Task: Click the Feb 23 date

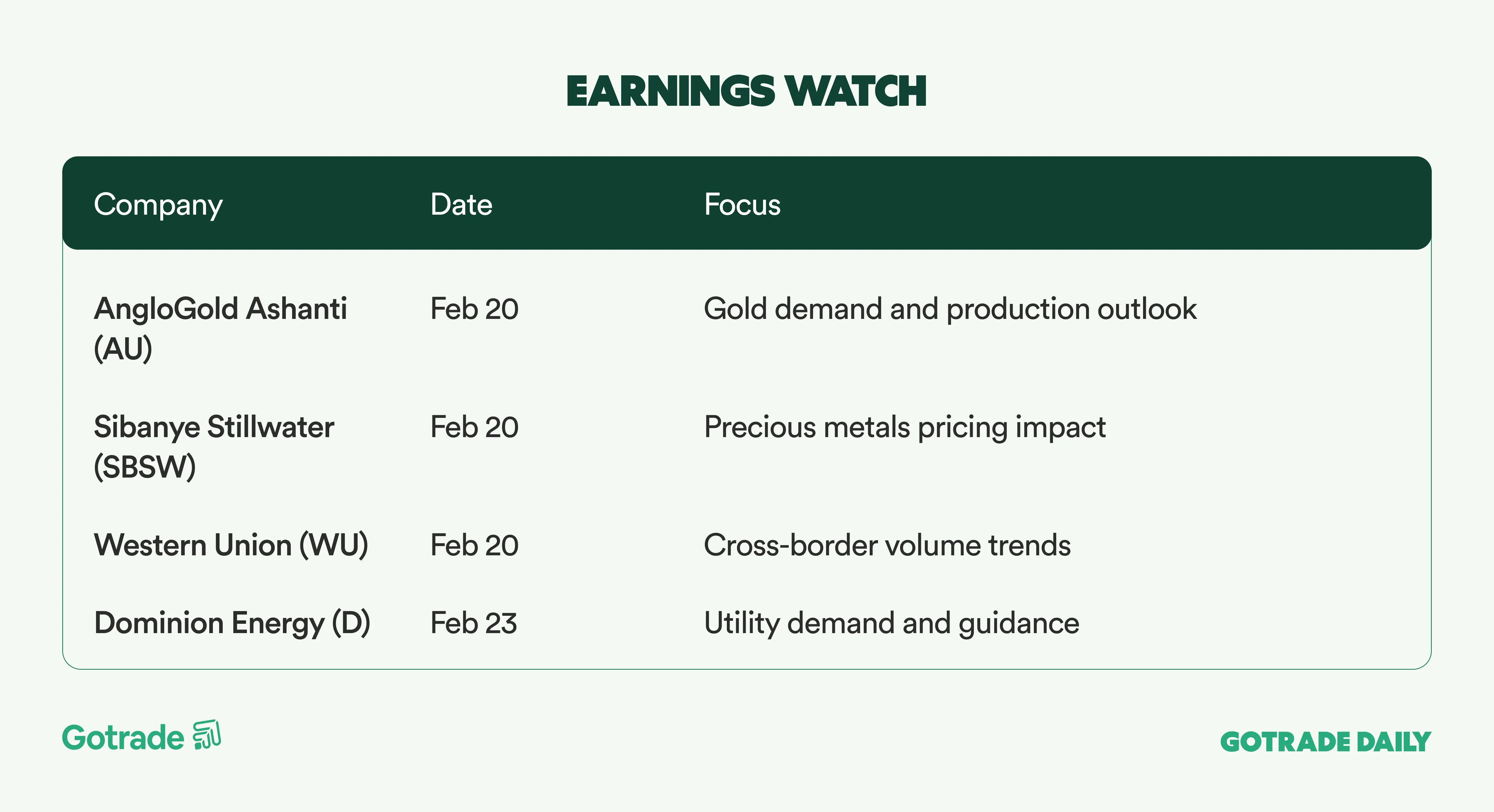Action: click(x=473, y=624)
